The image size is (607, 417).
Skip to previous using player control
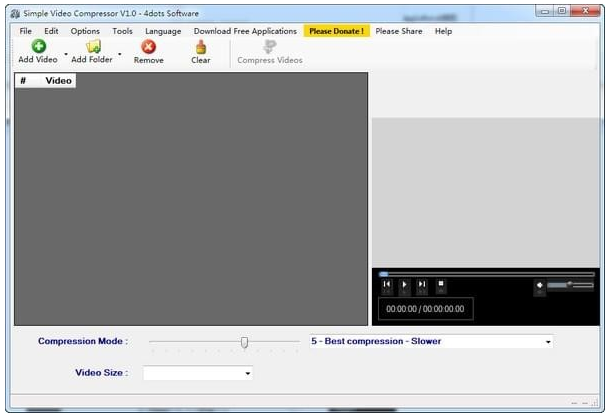tap(387, 285)
